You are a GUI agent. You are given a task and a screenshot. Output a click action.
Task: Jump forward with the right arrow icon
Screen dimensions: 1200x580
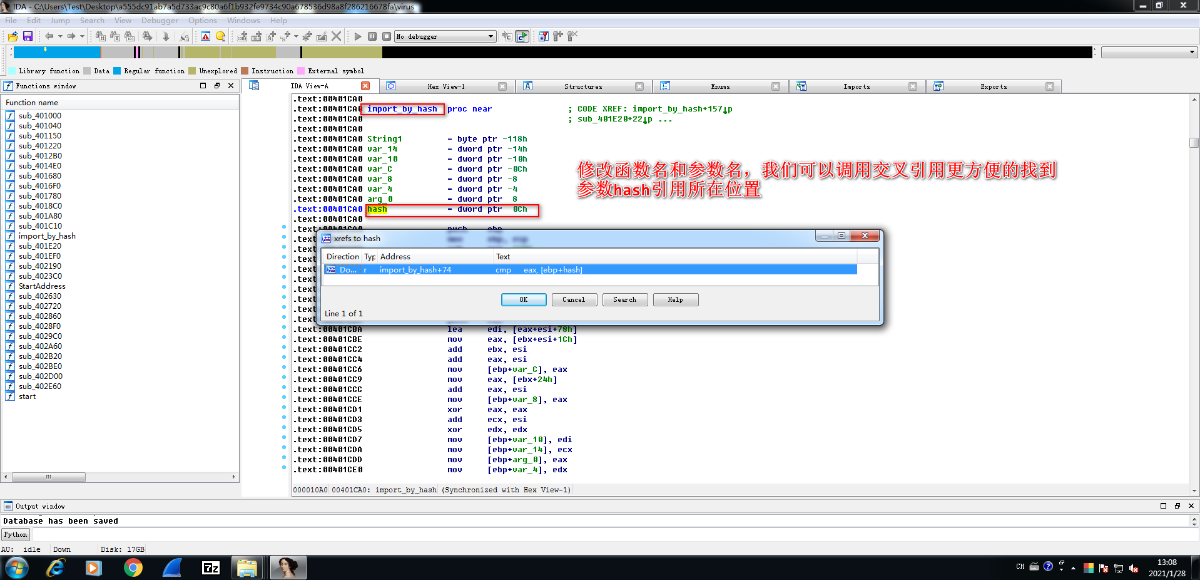70,36
